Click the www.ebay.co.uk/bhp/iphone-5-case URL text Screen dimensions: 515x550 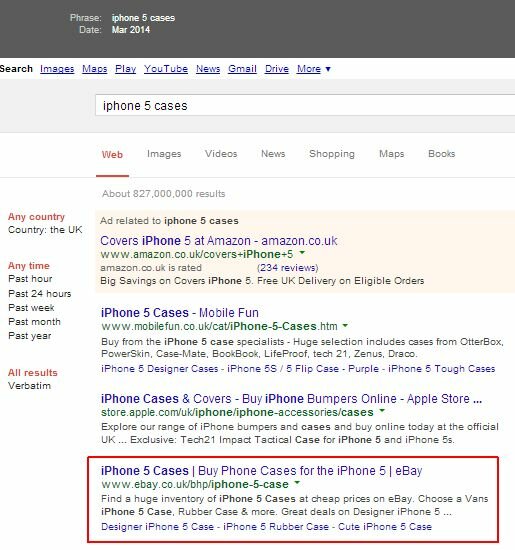click(195, 484)
